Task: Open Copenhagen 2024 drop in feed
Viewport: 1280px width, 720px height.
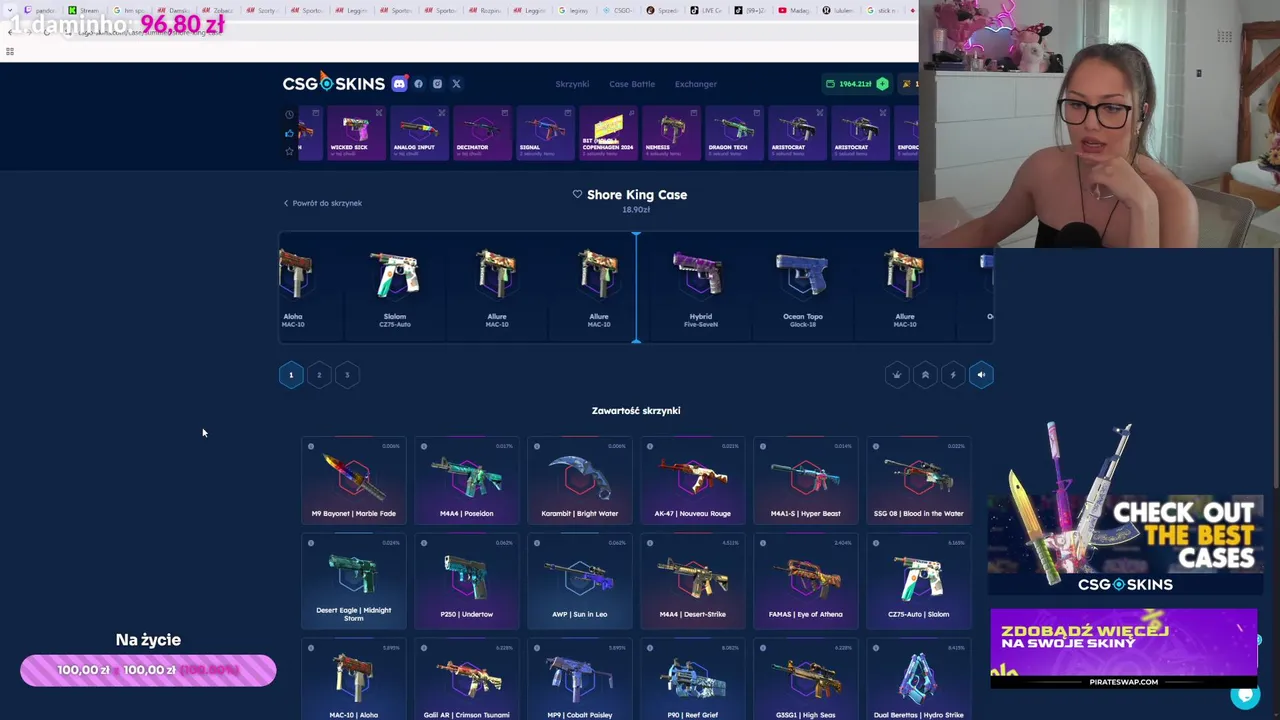Action: point(607,134)
